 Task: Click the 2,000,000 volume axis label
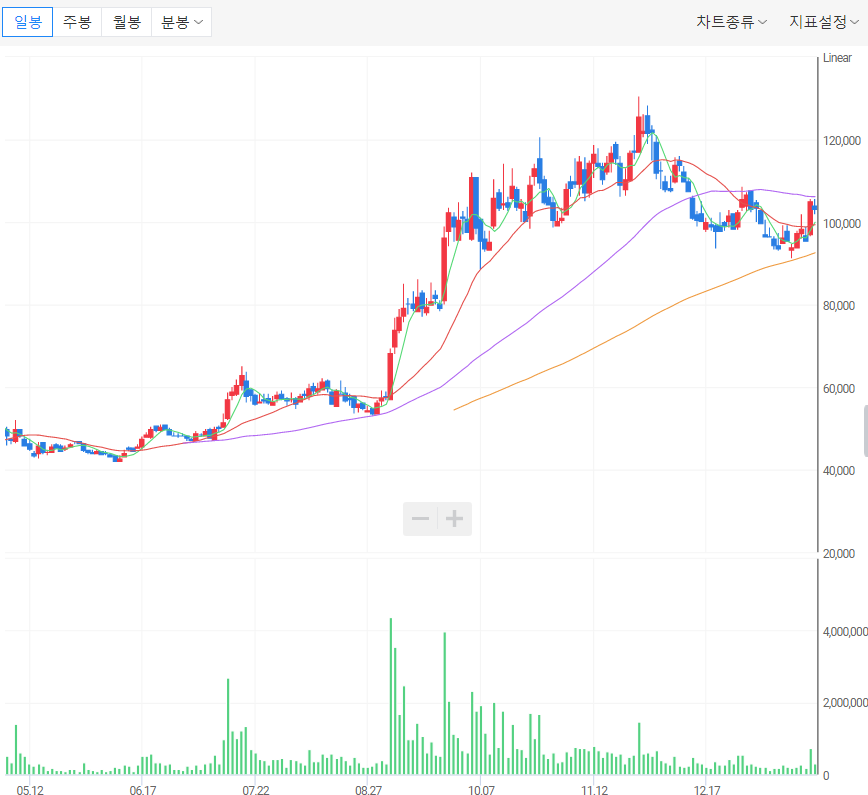point(845,703)
